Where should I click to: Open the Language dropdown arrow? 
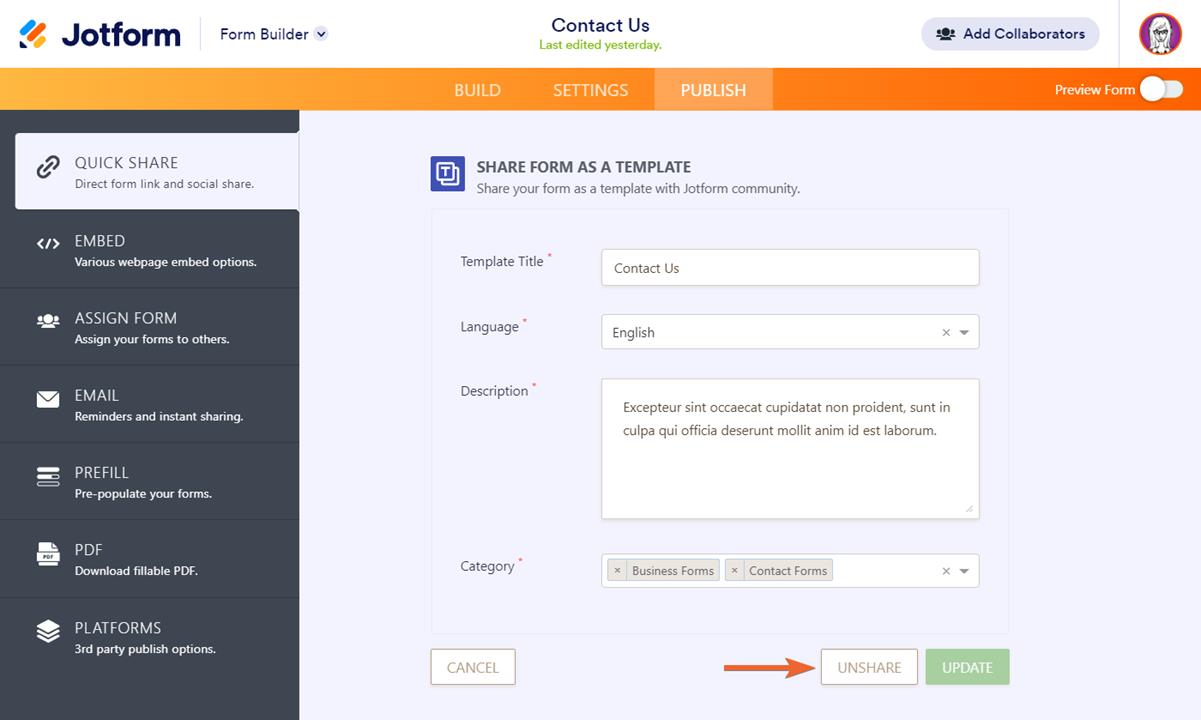[965, 332]
